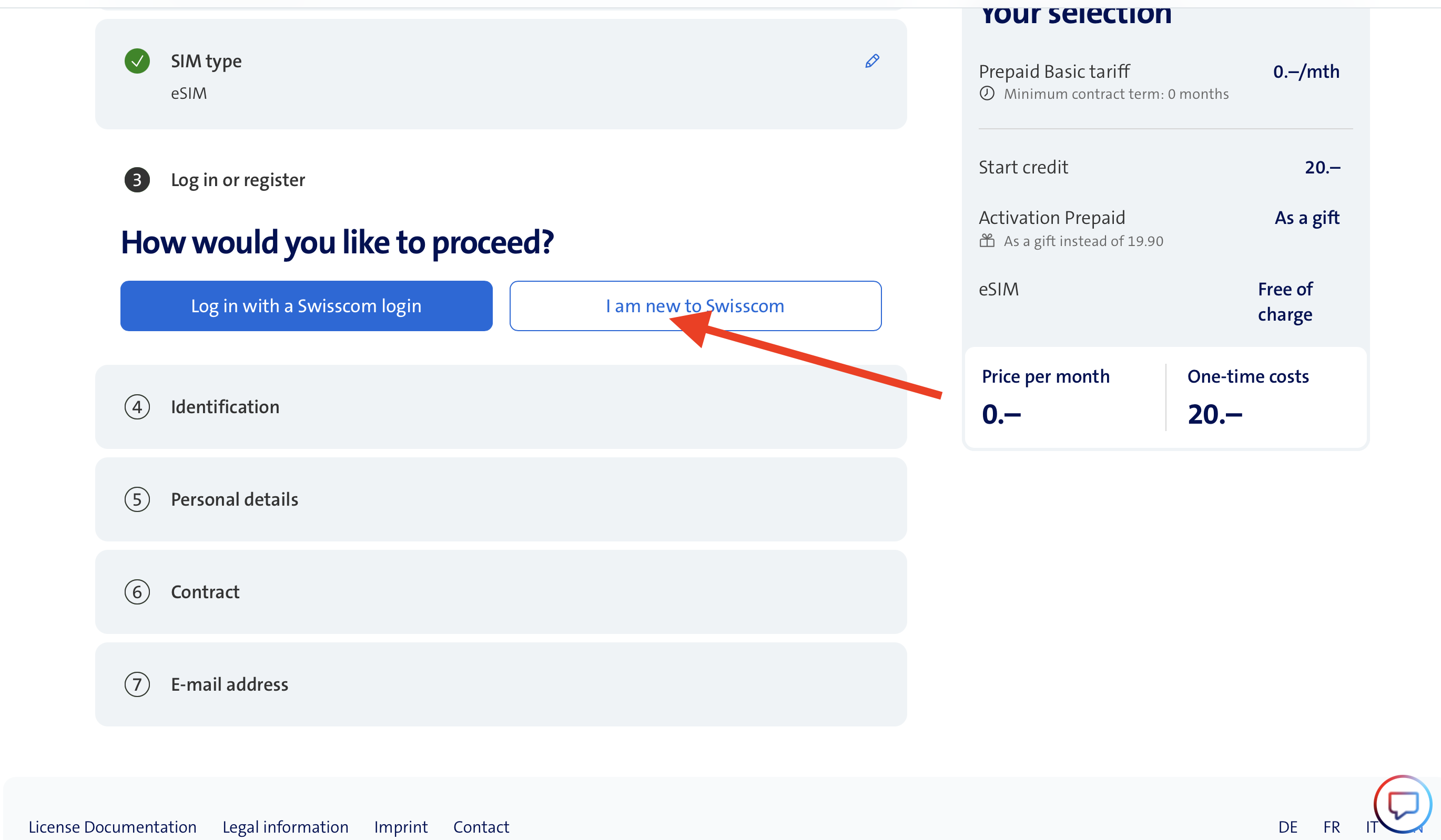The height and width of the screenshot is (840, 1441).
Task: Click the step 7 circle icon
Action: click(x=137, y=684)
